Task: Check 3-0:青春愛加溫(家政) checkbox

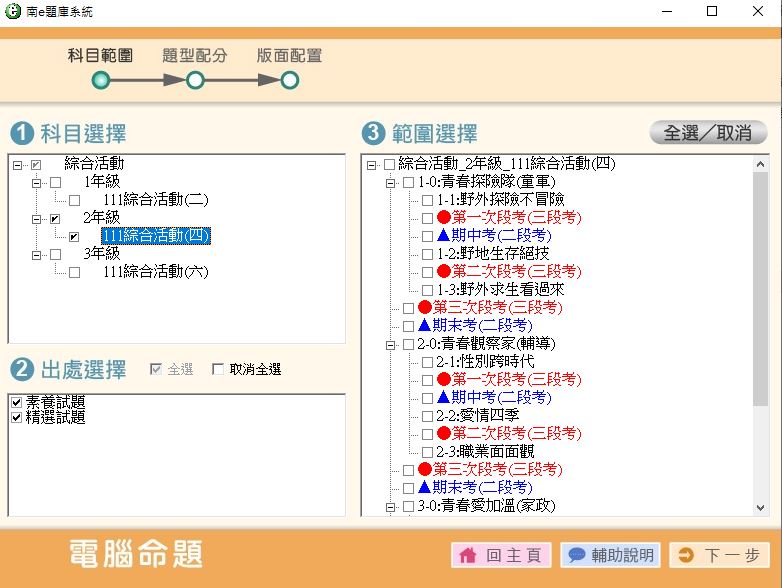Action: tap(408, 506)
